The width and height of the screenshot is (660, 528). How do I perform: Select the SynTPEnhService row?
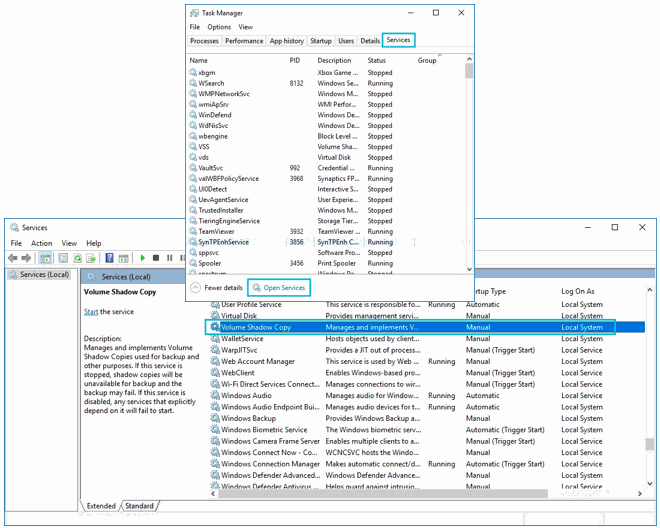click(x=326, y=242)
